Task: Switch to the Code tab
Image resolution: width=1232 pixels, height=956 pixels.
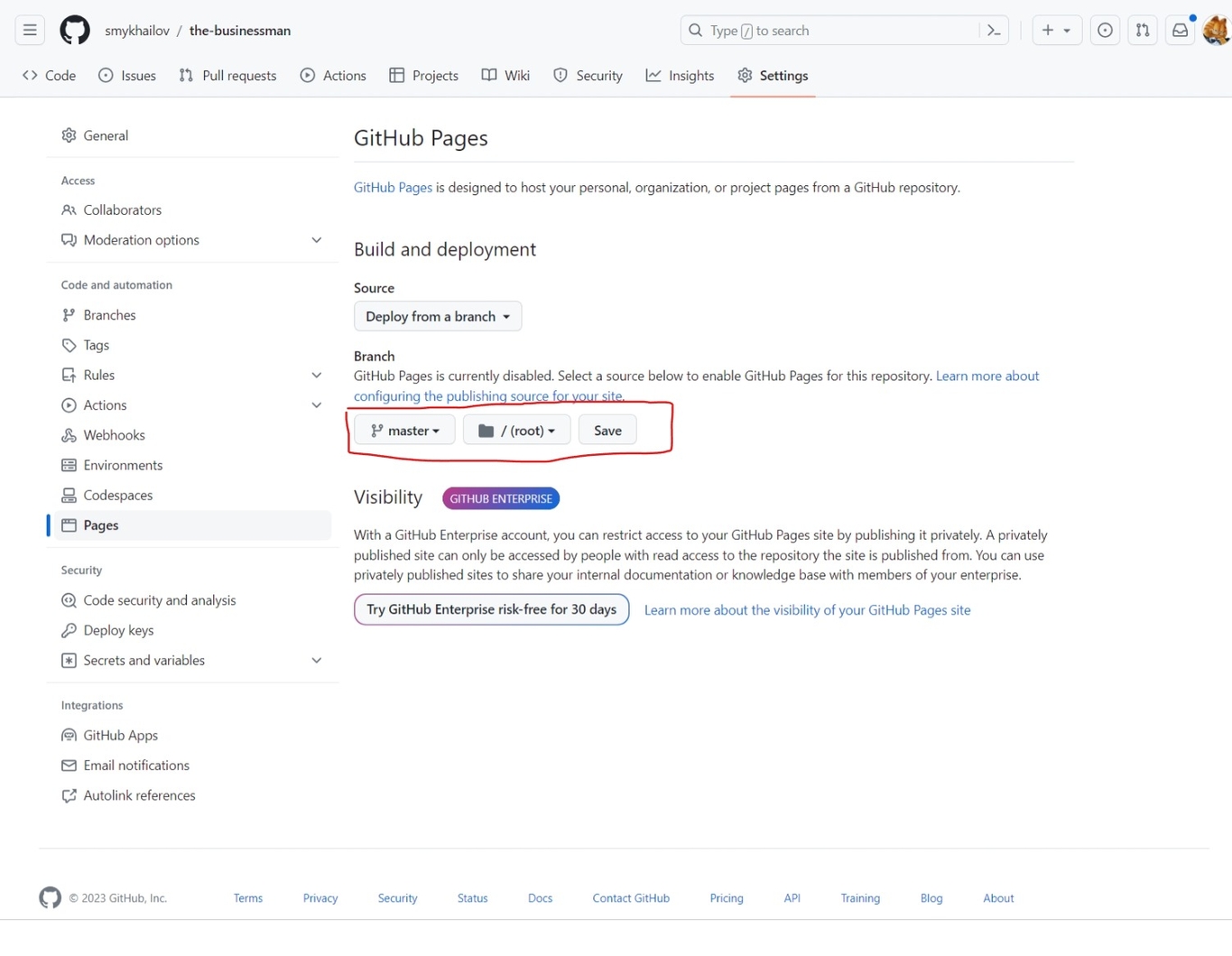Action: coord(50,76)
